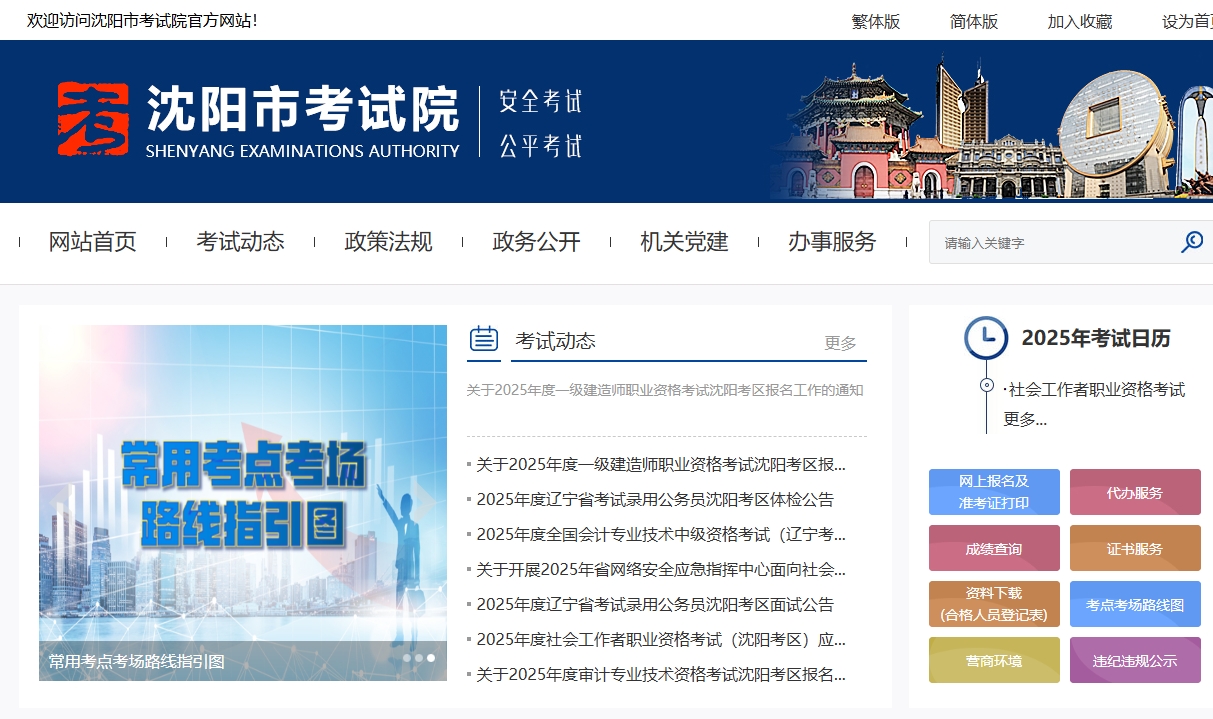Click the 繁体版 link at the top
Screen dimensions: 1213x719
tap(875, 20)
